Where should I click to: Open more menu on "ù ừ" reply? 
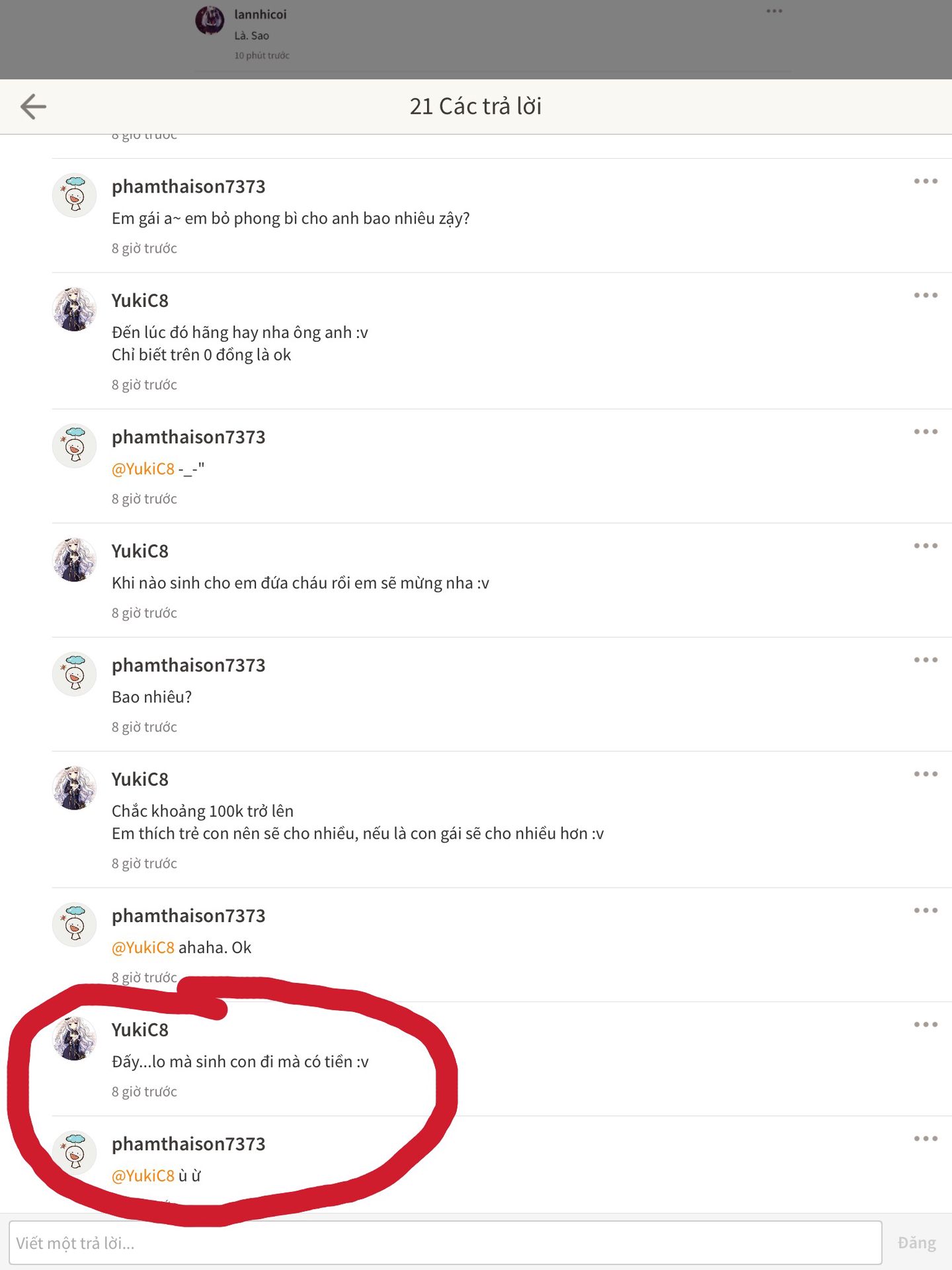pos(926,1139)
